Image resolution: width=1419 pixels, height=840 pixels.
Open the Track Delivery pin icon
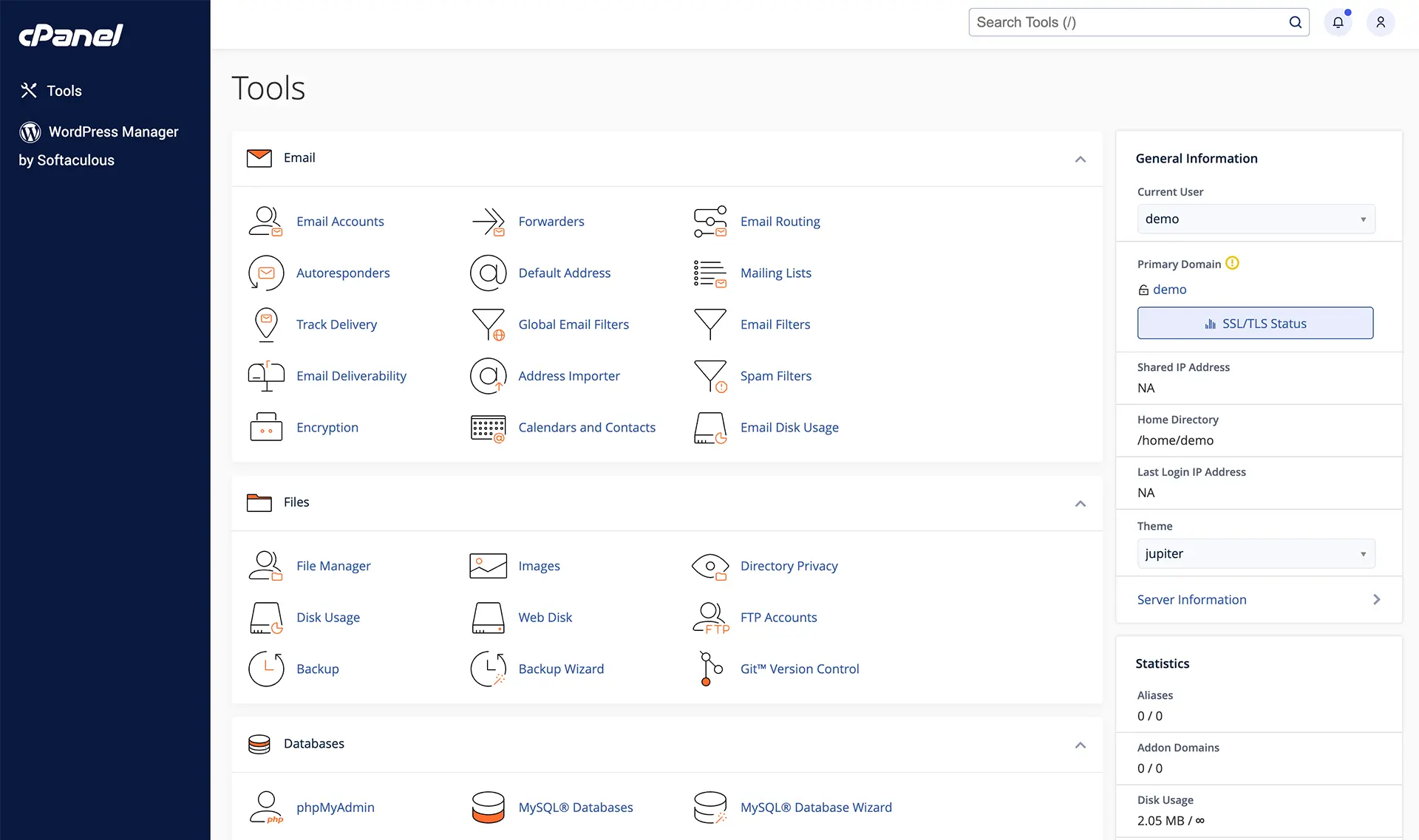point(266,324)
